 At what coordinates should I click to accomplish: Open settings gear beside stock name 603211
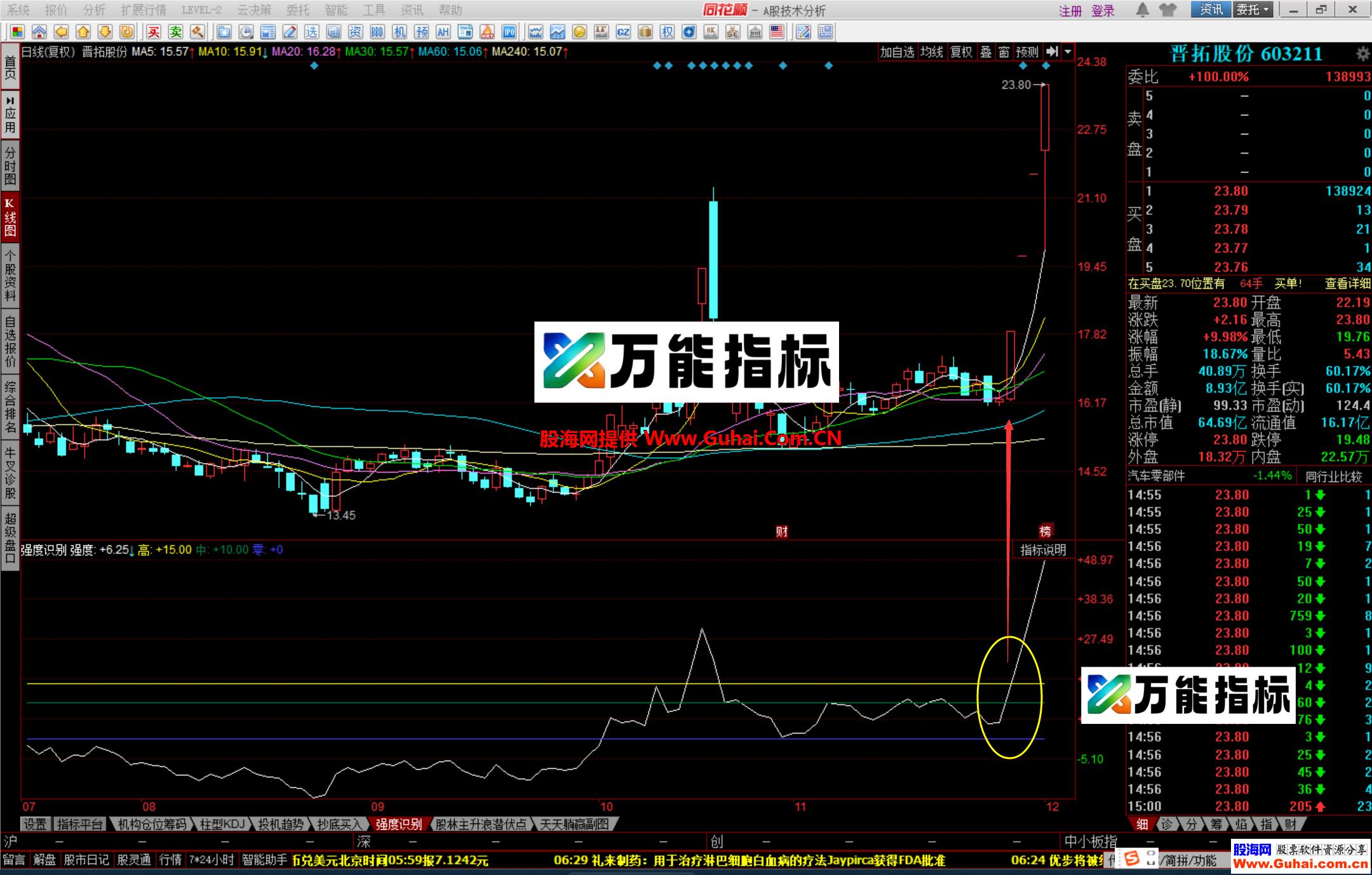coord(1362,55)
